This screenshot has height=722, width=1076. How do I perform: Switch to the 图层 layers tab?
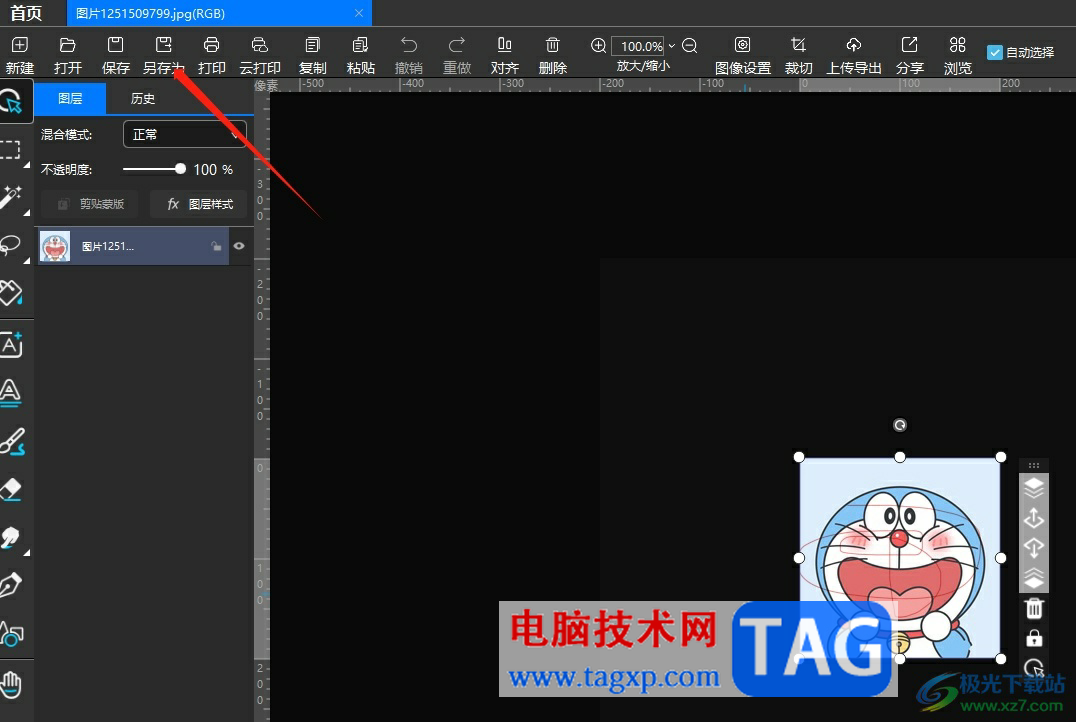[70, 98]
